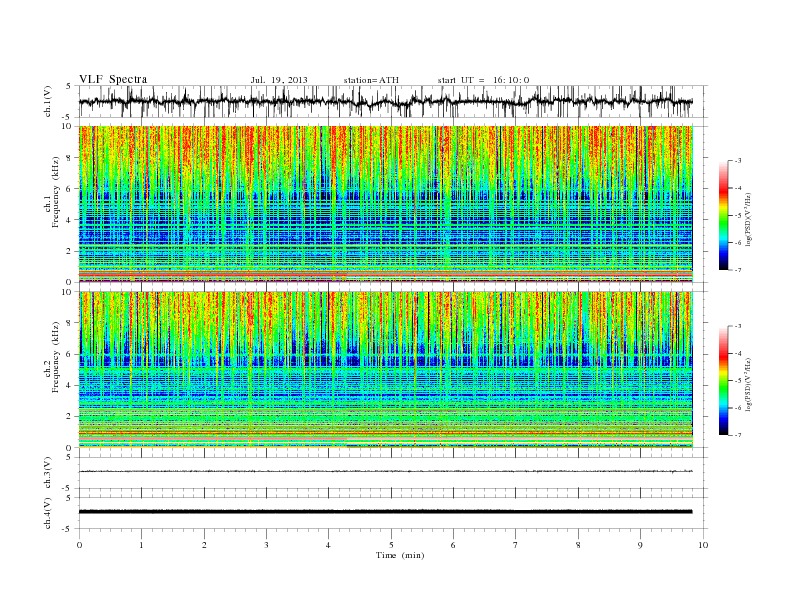
Task: Click the time axis tick label "3"
Action: [x=266, y=545]
